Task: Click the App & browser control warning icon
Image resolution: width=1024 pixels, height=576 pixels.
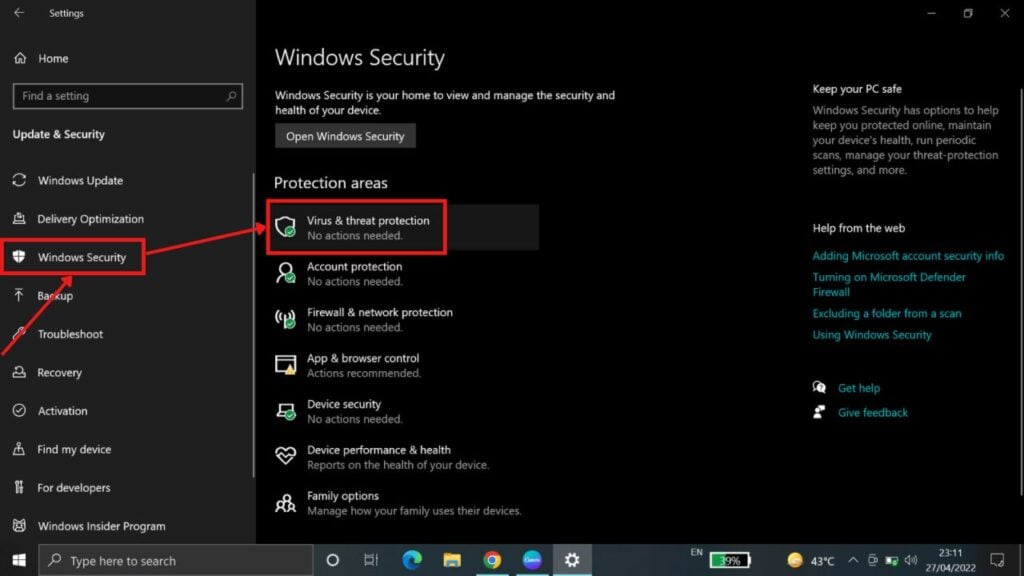Action: point(285,364)
